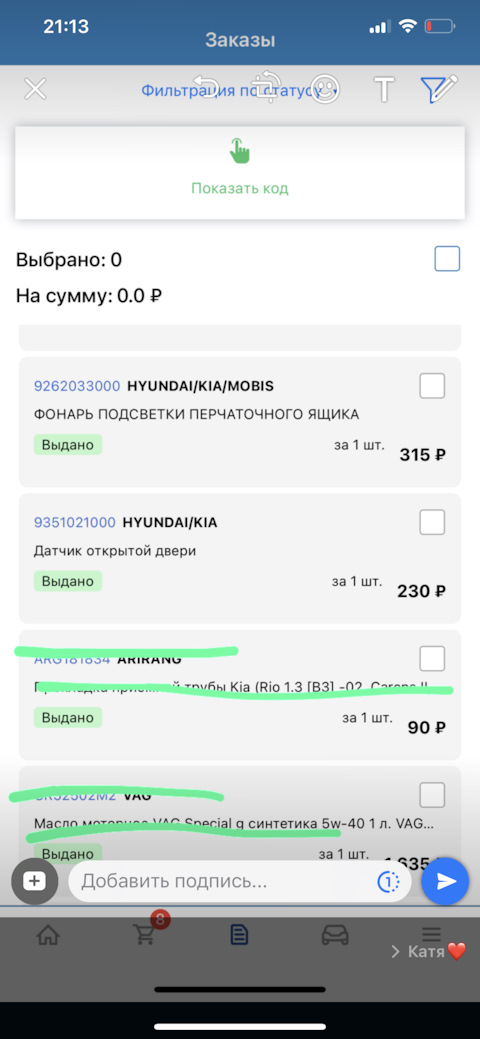Tick the select-all checkbox next to Выбрано
The width and height of the screenshot is (480, 1039).
[447, 258]
